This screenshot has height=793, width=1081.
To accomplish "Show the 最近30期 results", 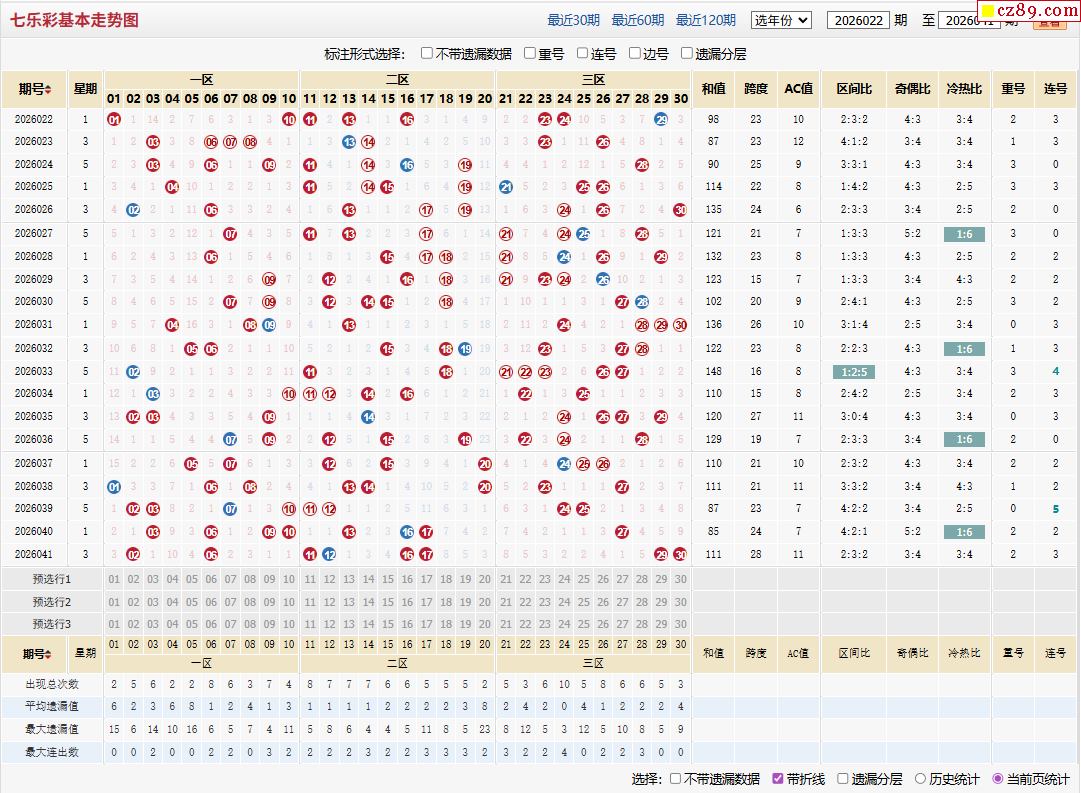I will [574, 20].
